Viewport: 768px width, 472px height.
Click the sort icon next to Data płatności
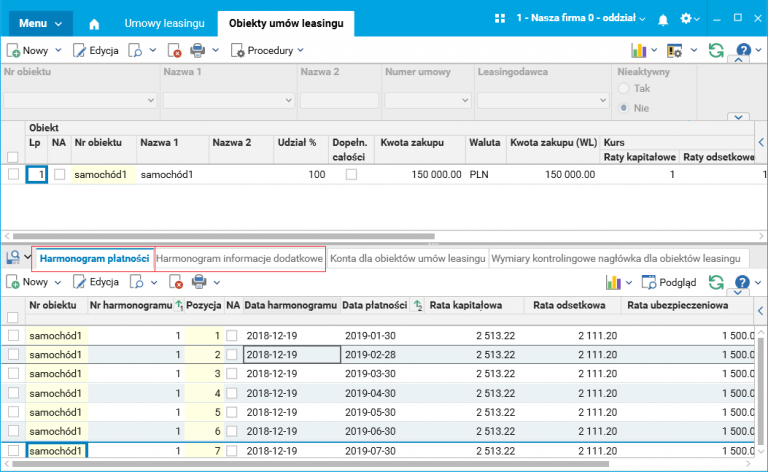pyautogui.click(x=417, y=306)
